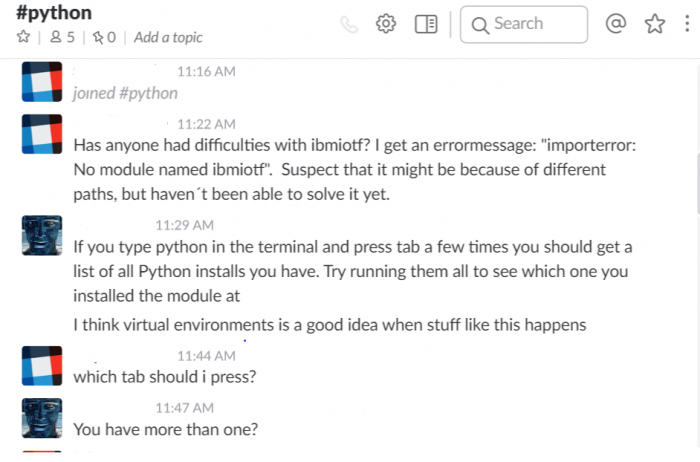The height and width of the screenshot is (462, 700).
Task: Click the 11:47 AM timestamp
Action: pos(184,408)
